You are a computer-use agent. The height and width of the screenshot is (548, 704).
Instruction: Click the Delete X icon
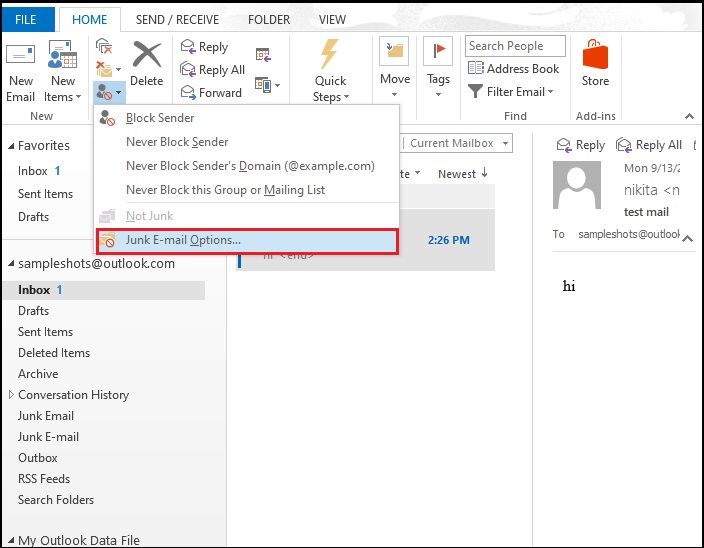click(147, 56)
